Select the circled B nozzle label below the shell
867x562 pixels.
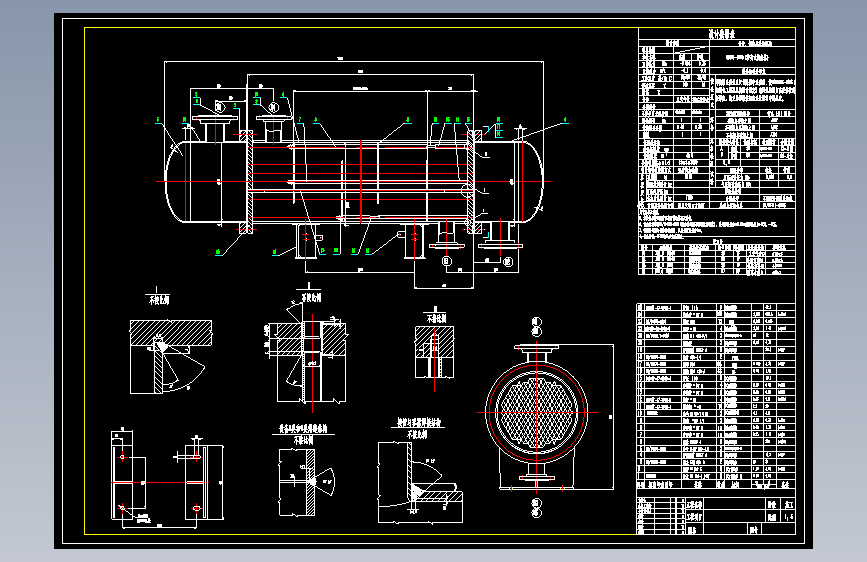click(x=447, y=261)
